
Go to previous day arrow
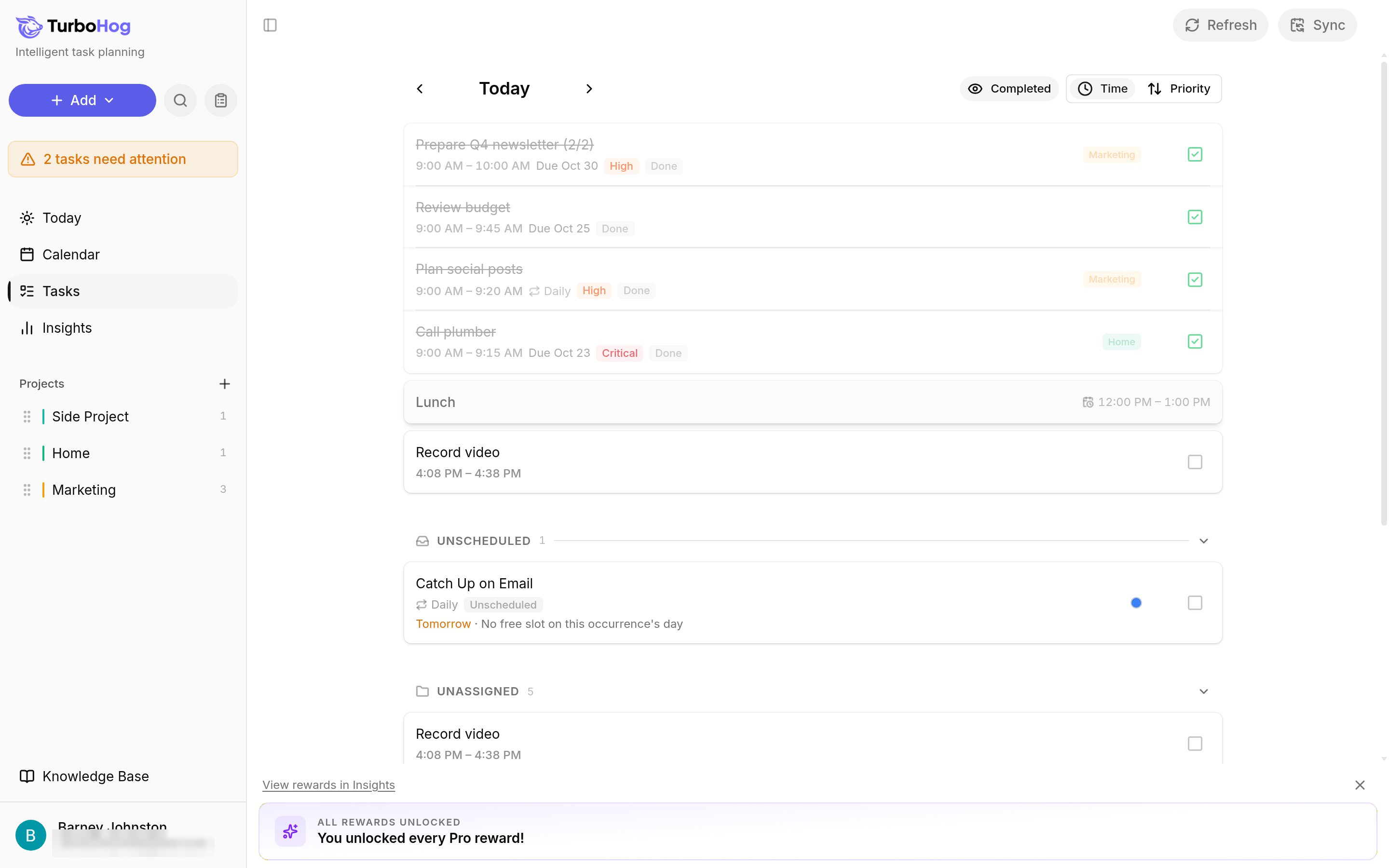pos(420,88)
